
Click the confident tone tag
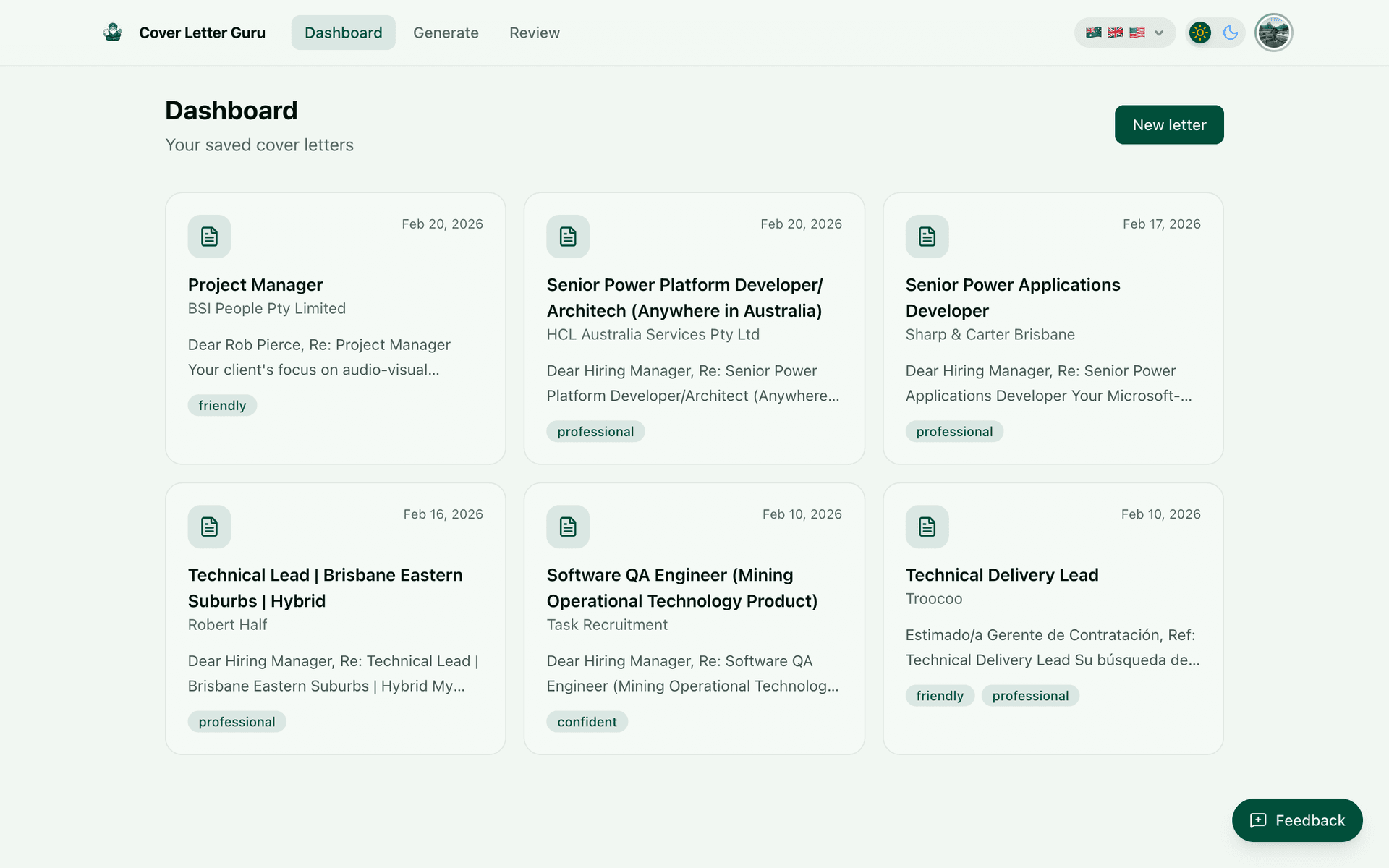(587, 722)
